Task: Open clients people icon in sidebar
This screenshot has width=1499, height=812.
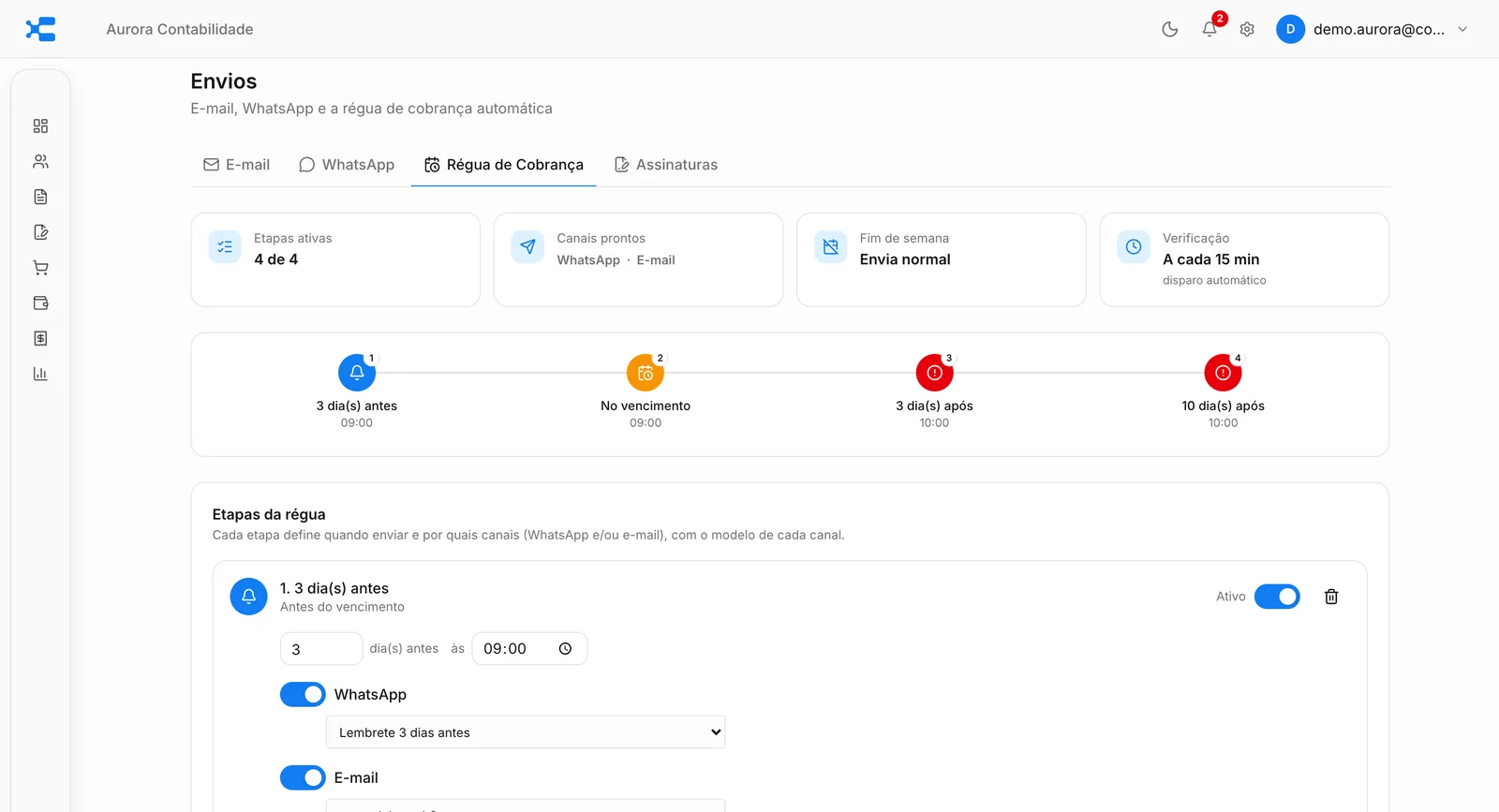Action: click(40, 161)
